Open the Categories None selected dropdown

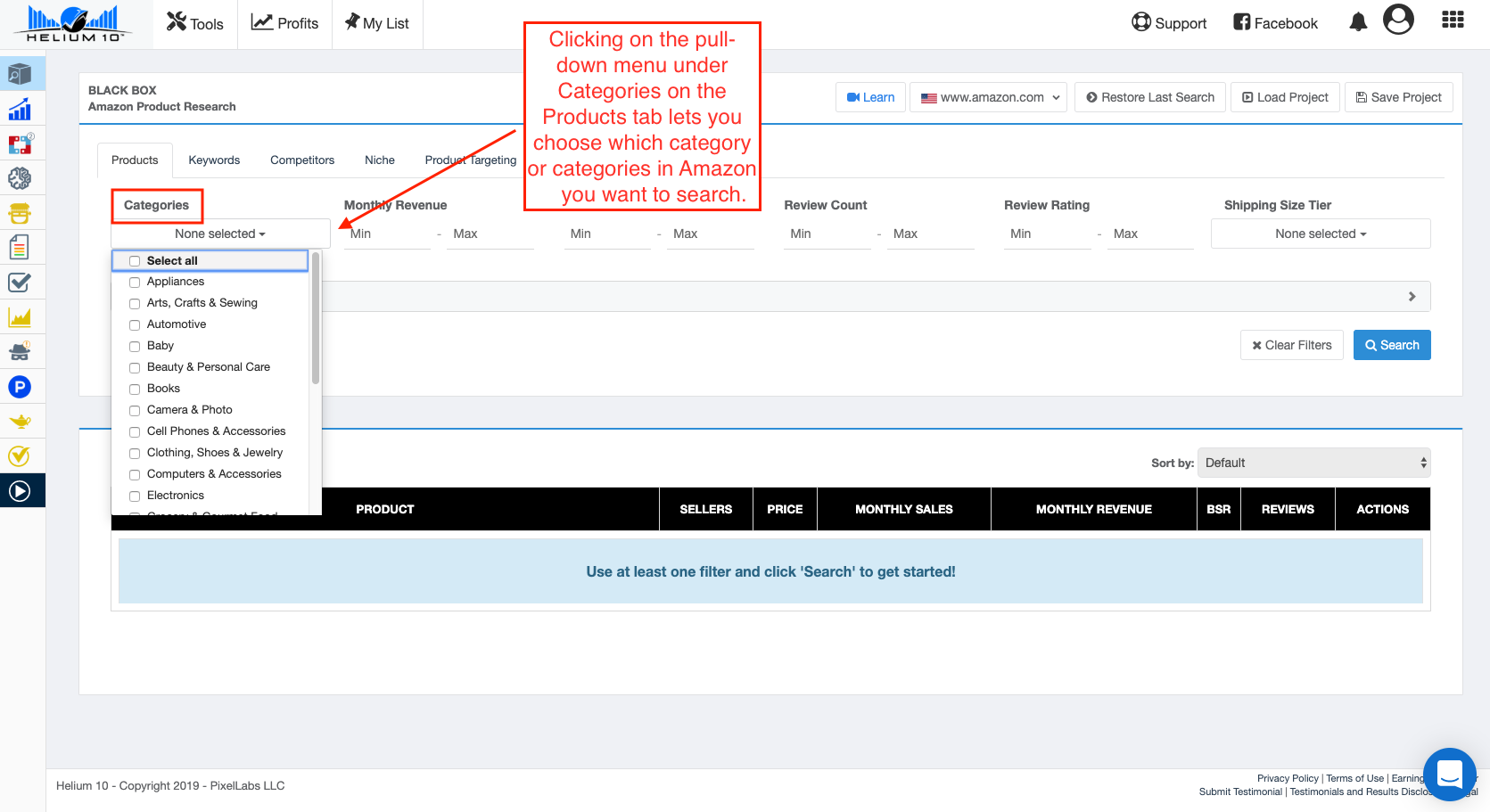click(x=220, y=234)
